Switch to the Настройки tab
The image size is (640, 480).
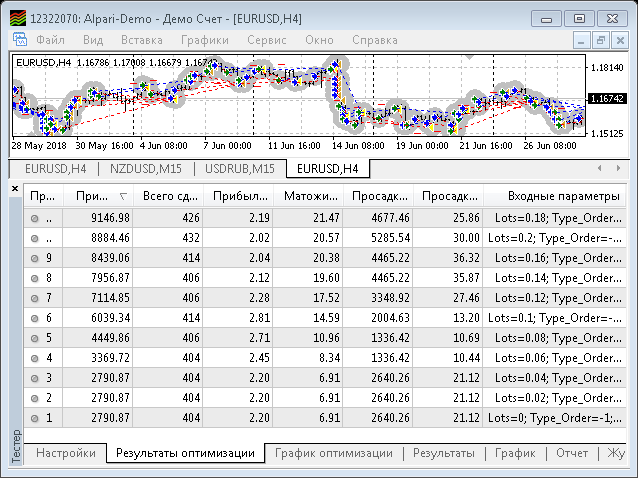[66, 453]
